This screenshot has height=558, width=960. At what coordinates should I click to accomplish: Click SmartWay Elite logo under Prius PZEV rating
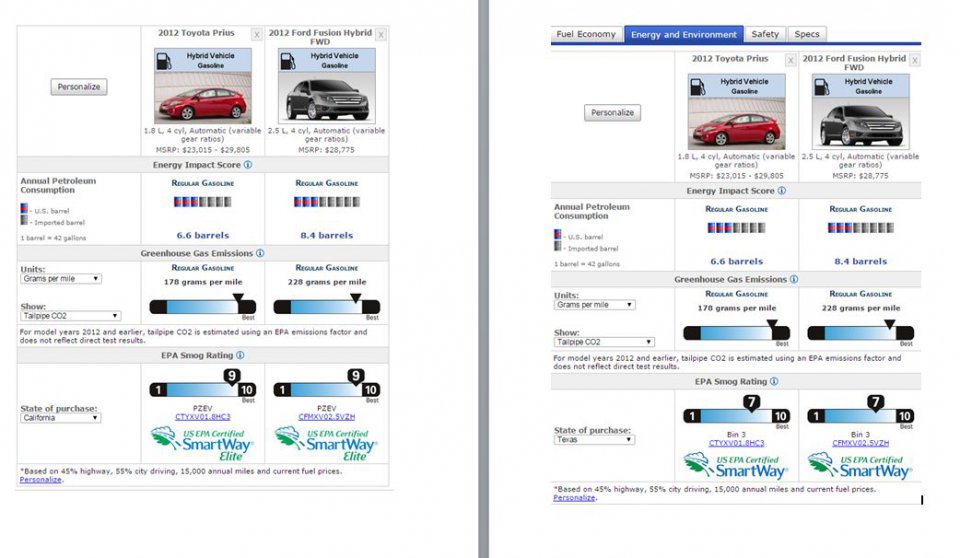[x=202, y=443]
